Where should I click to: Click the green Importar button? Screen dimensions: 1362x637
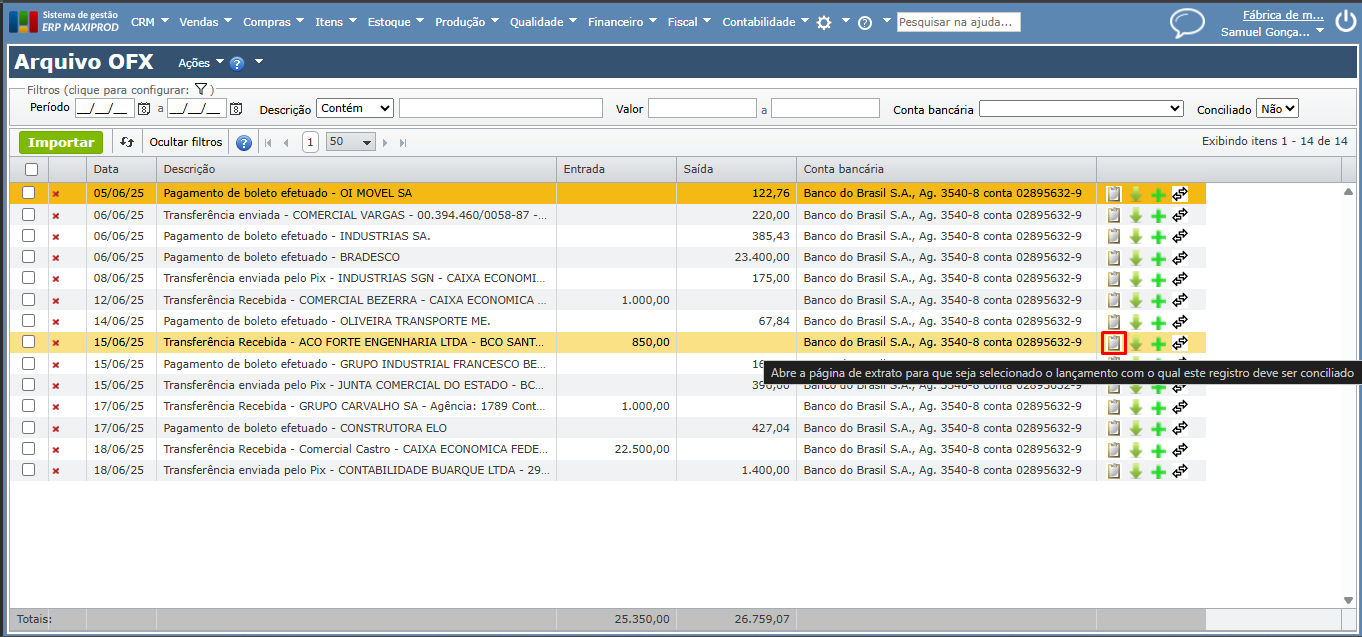tap(61, 142)
